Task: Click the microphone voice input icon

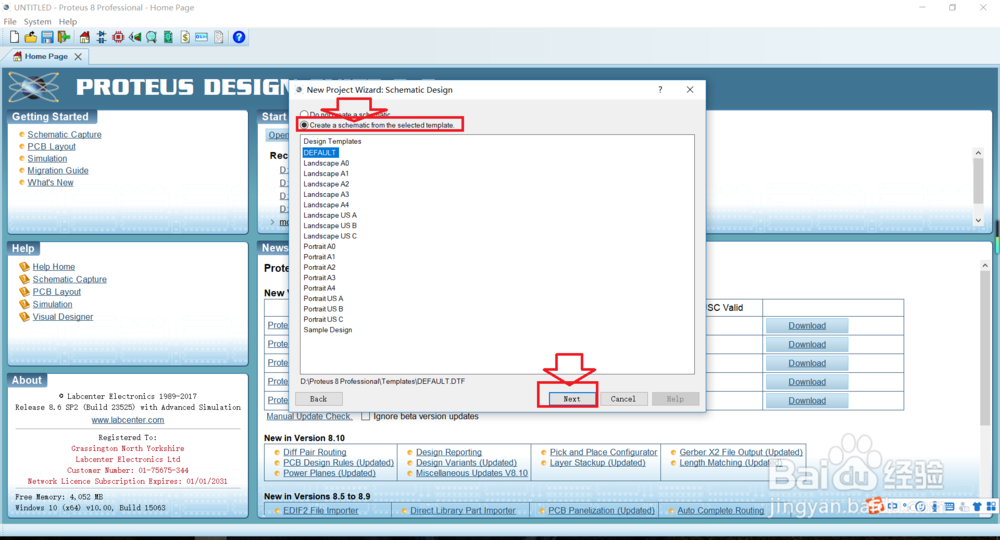Action: [x=935, y=507]
